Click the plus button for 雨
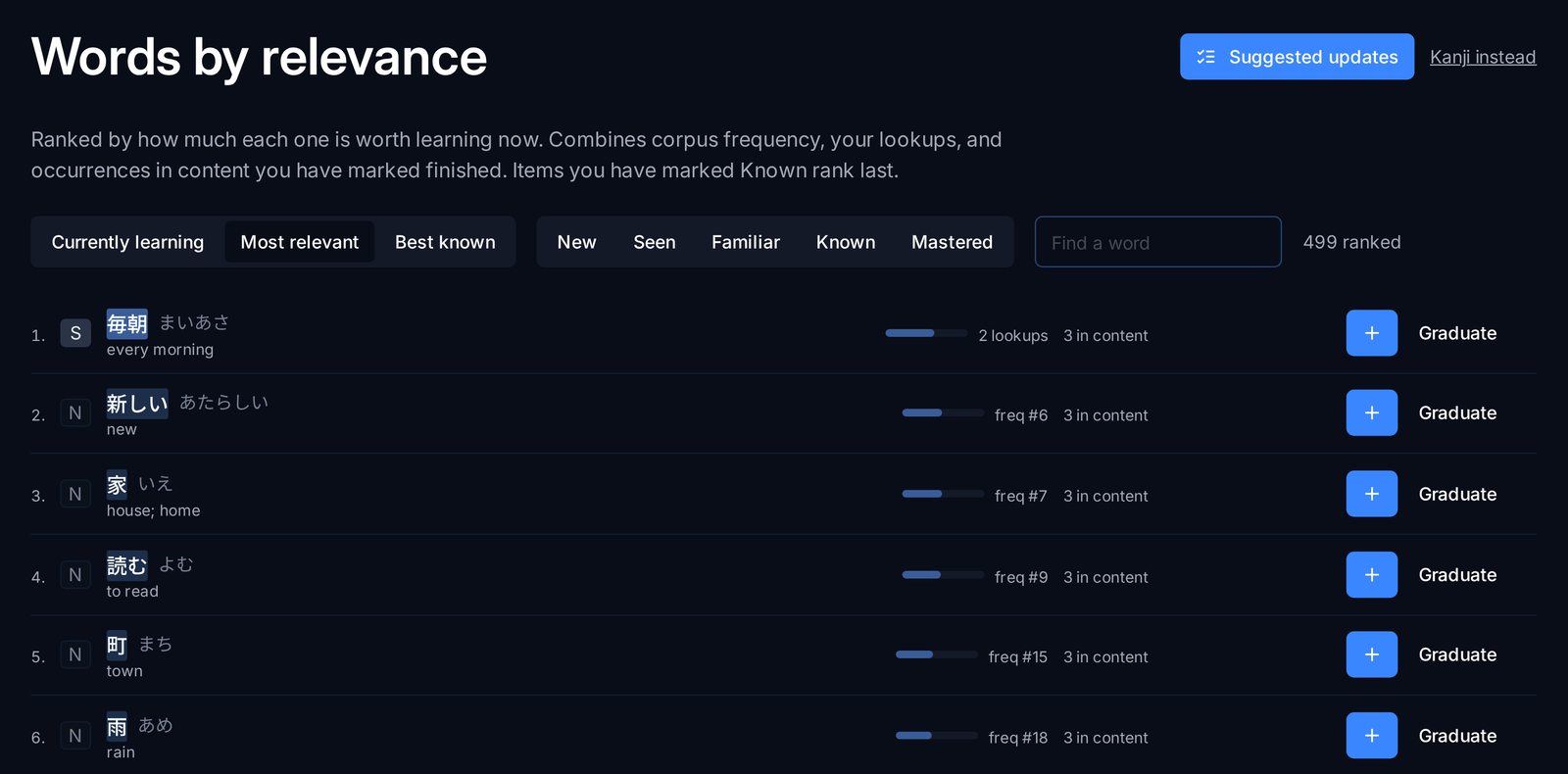Image resolution: width=1568 pixels, height=774 pixels. click(1371, 735)
